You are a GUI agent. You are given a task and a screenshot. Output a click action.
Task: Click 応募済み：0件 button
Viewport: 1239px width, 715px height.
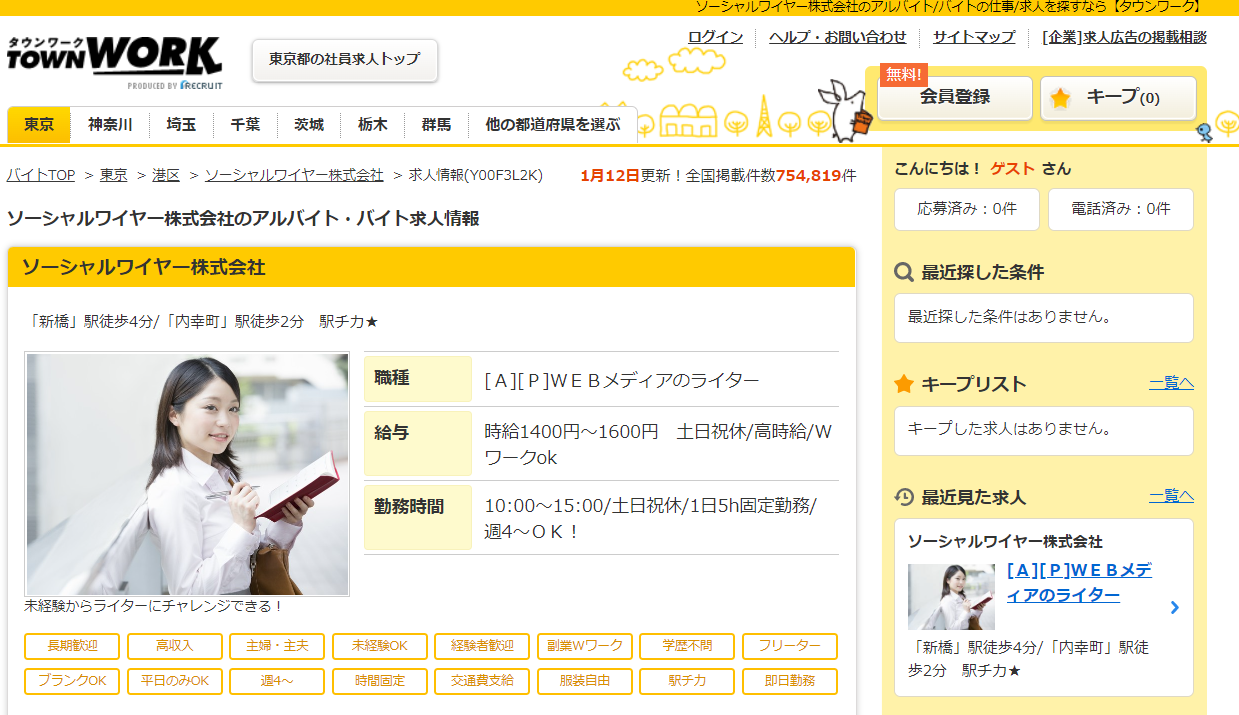click(967, 209)
